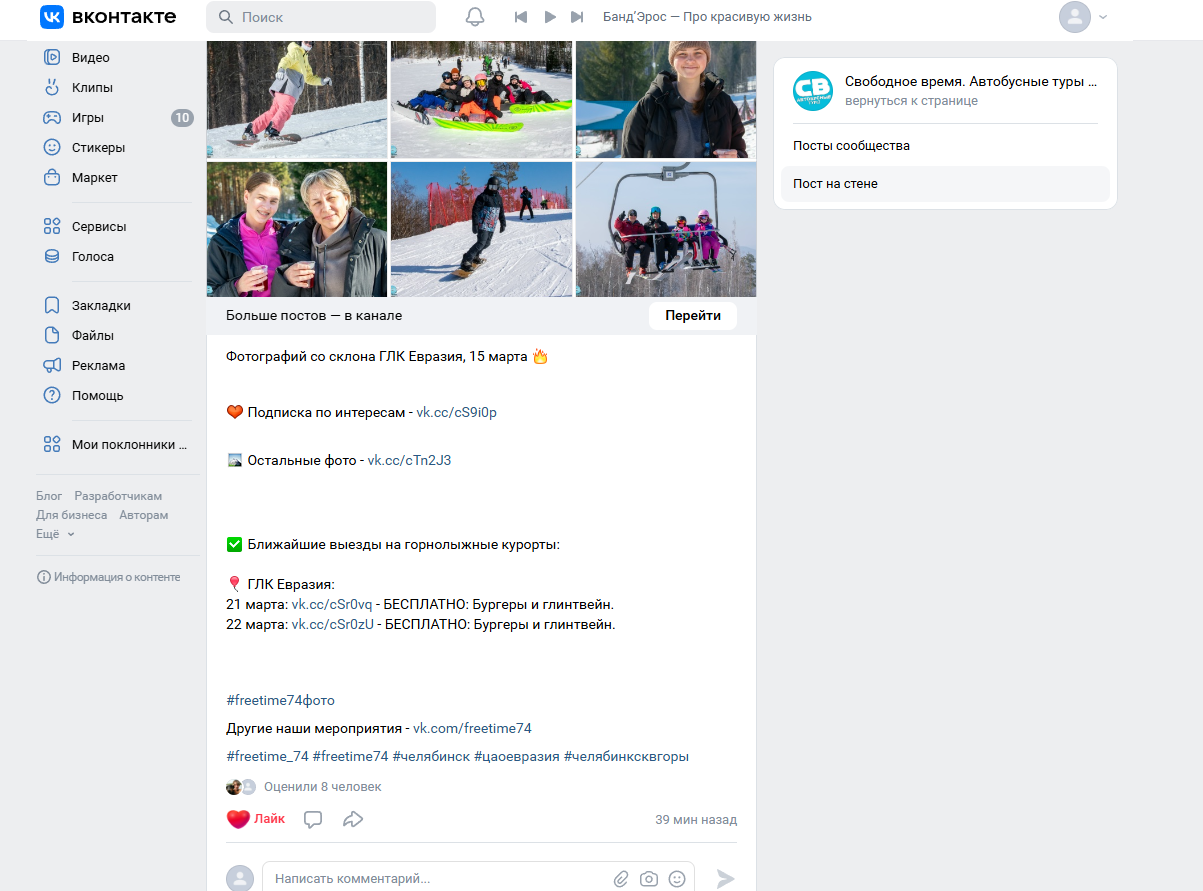Focus the Поиск search field
The height and width of the screenshot is (891, 1203).
(321, 17)
